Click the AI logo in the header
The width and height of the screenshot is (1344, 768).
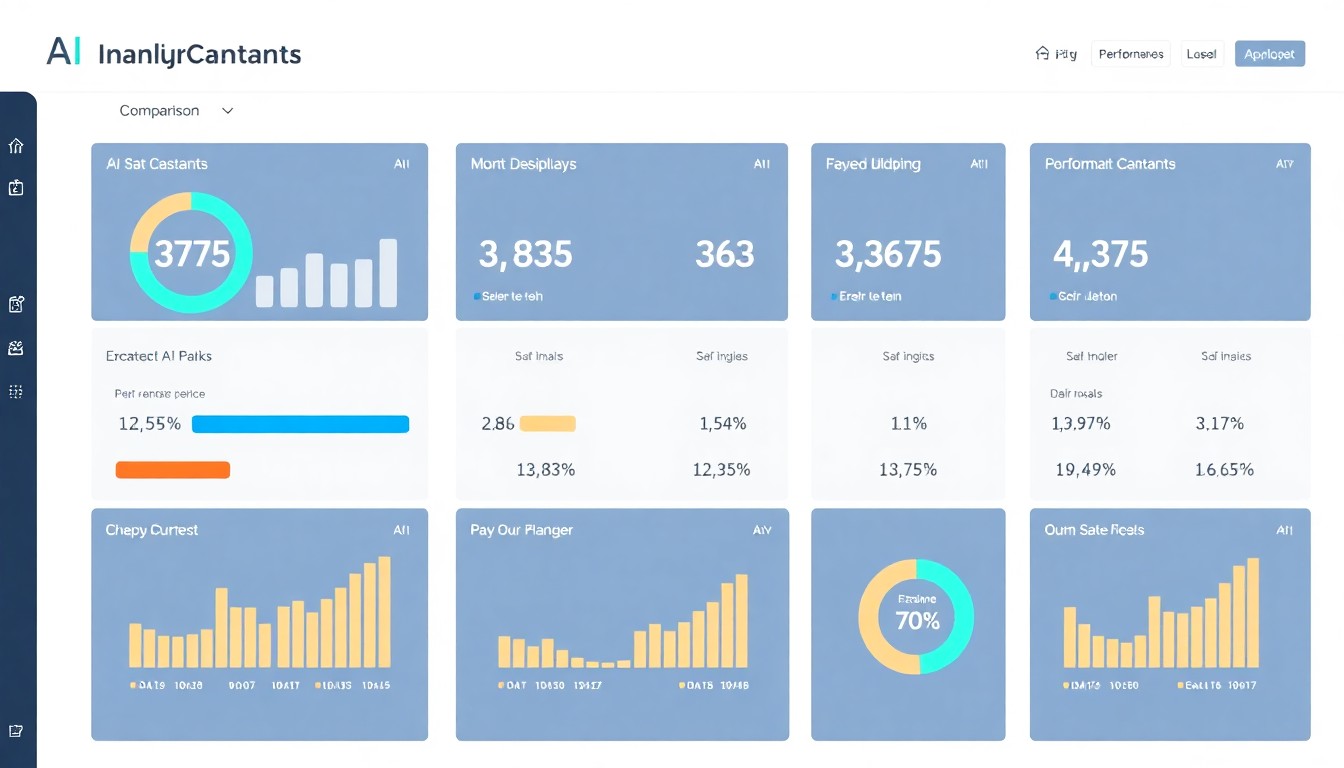63,52
